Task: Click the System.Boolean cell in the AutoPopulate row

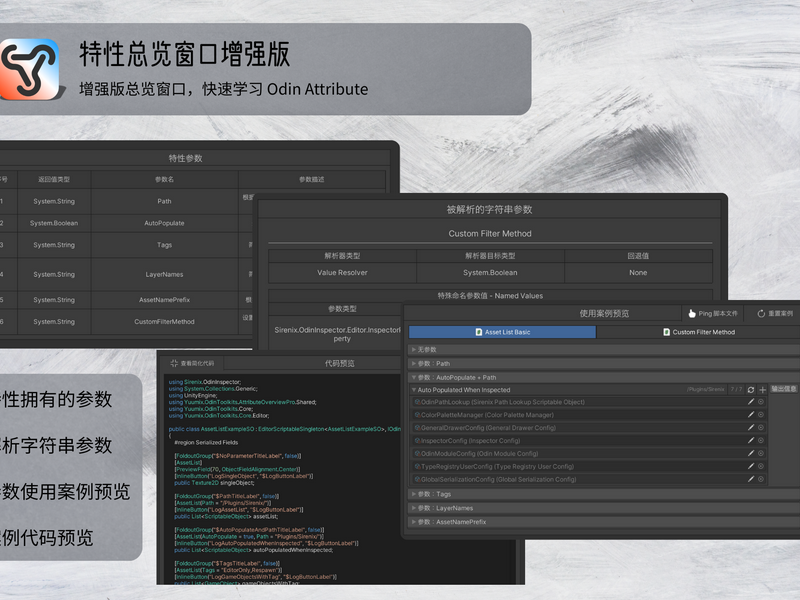Action: click(54, 223)
